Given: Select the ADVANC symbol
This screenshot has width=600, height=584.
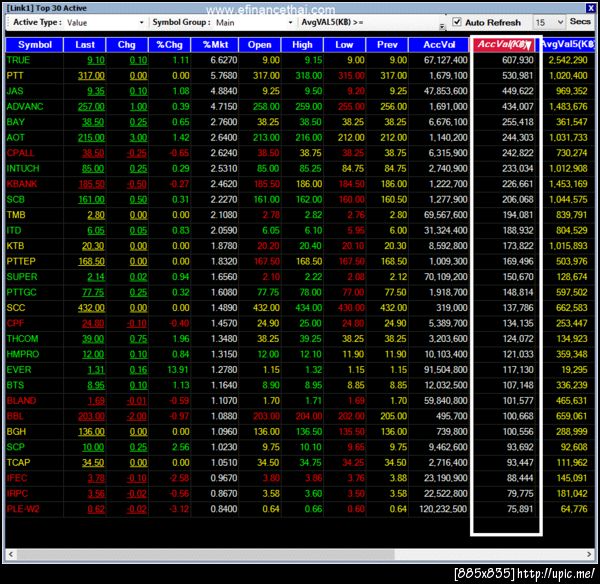Looking at the screenshot, I should pyautogui.click(x=25, y=106).
